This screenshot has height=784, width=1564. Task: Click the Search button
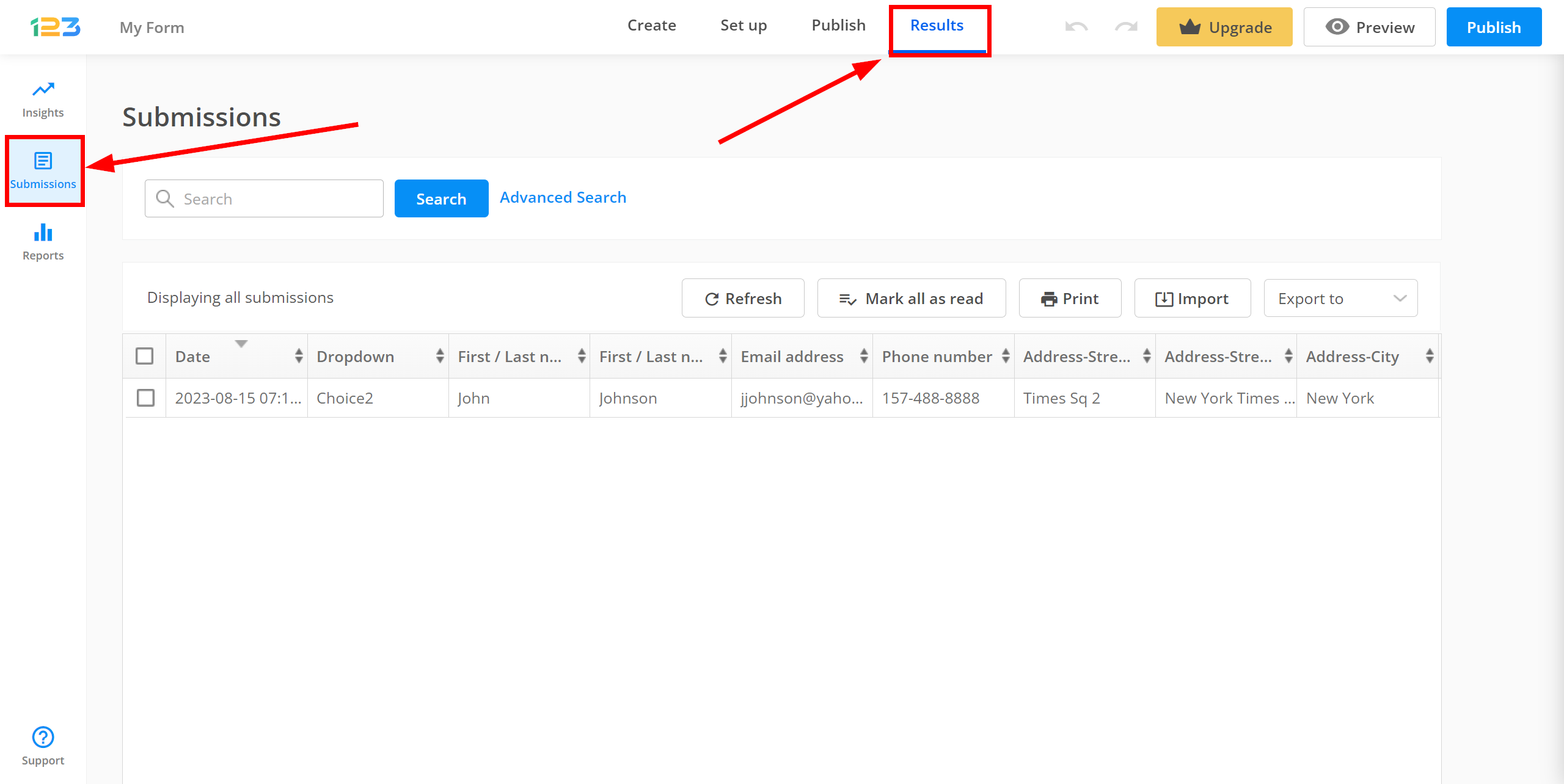coord(441,198)
